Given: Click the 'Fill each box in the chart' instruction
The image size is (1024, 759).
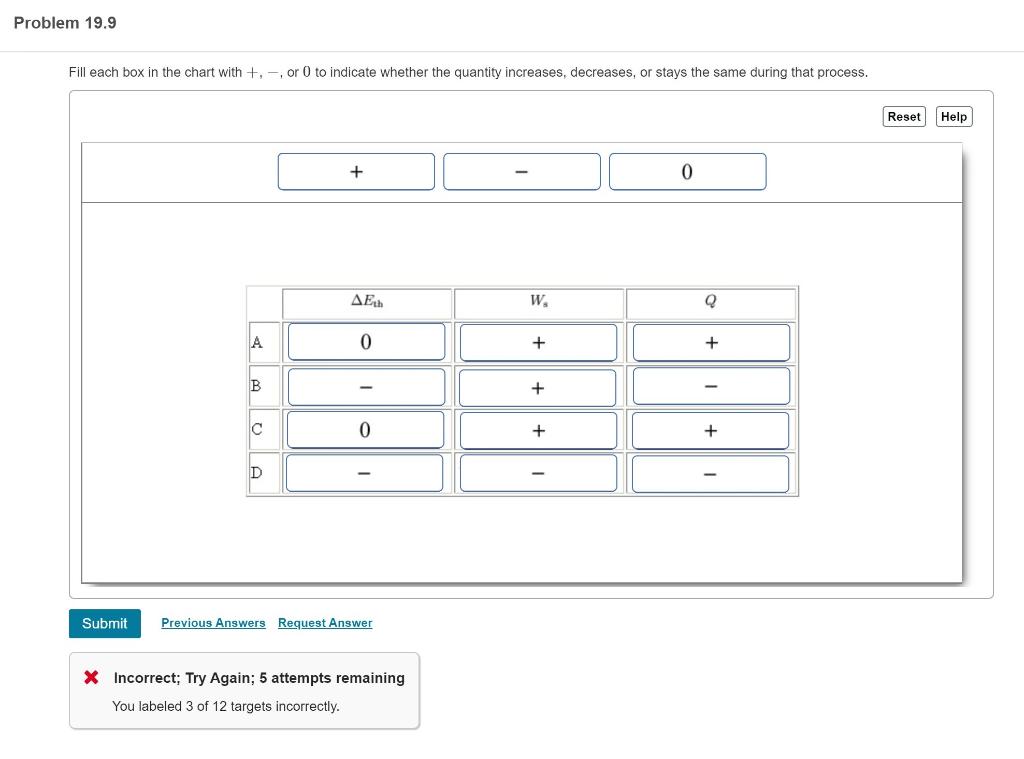Looking at the screenshot, I should pos(468,72).
